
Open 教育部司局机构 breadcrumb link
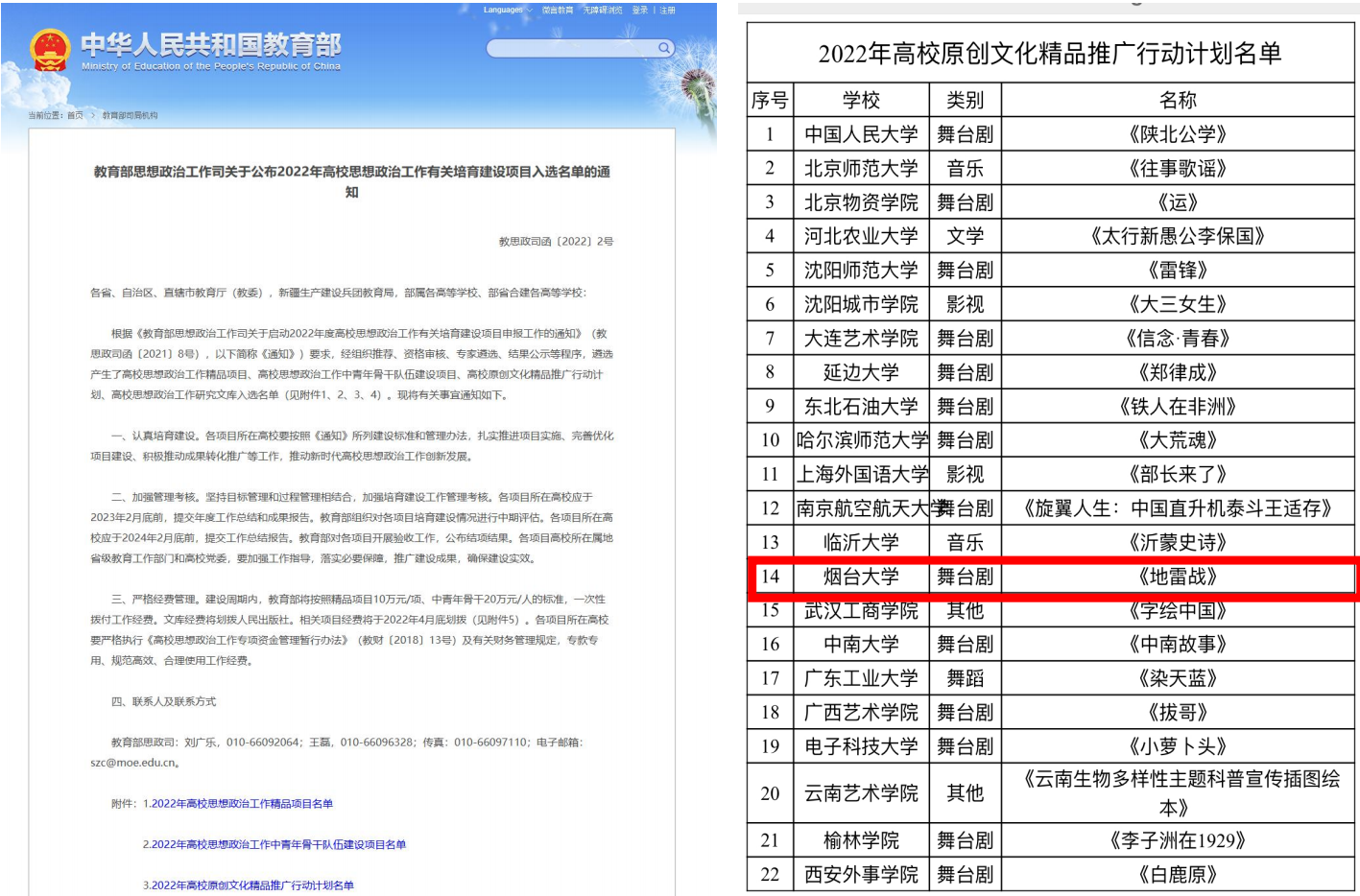130,116
